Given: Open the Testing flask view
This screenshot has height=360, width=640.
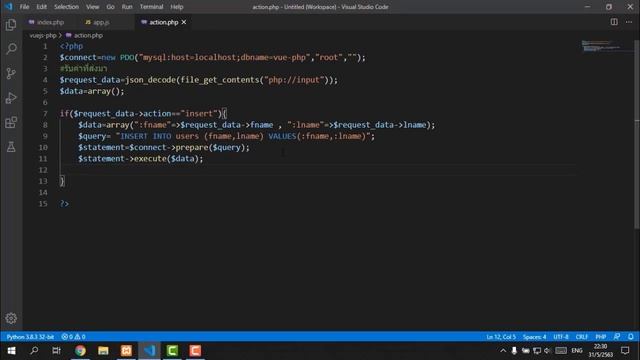Looking at the screenshot, I should (x=11, y=147).
